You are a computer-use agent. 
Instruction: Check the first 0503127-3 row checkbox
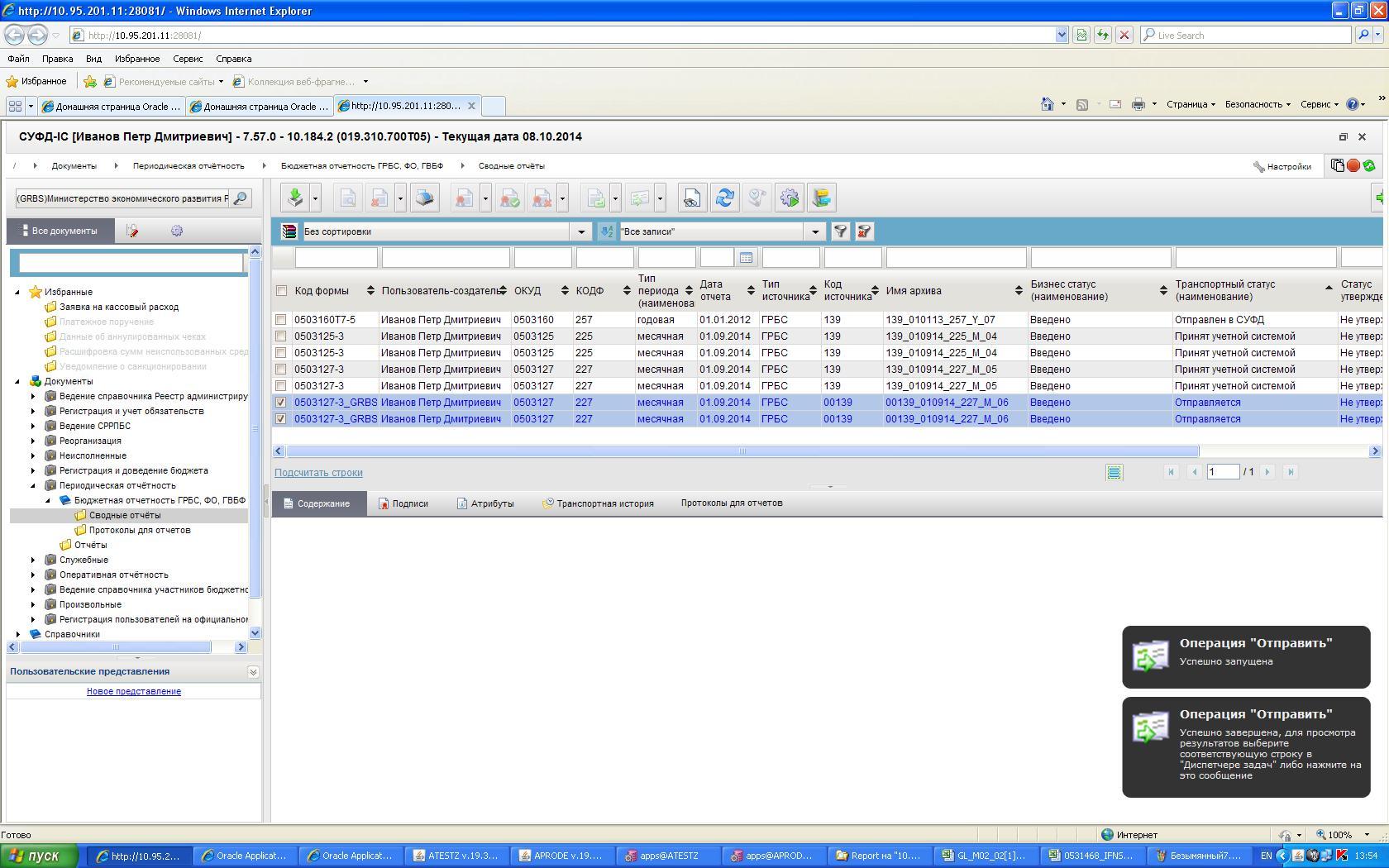click(x=281, y=370)
